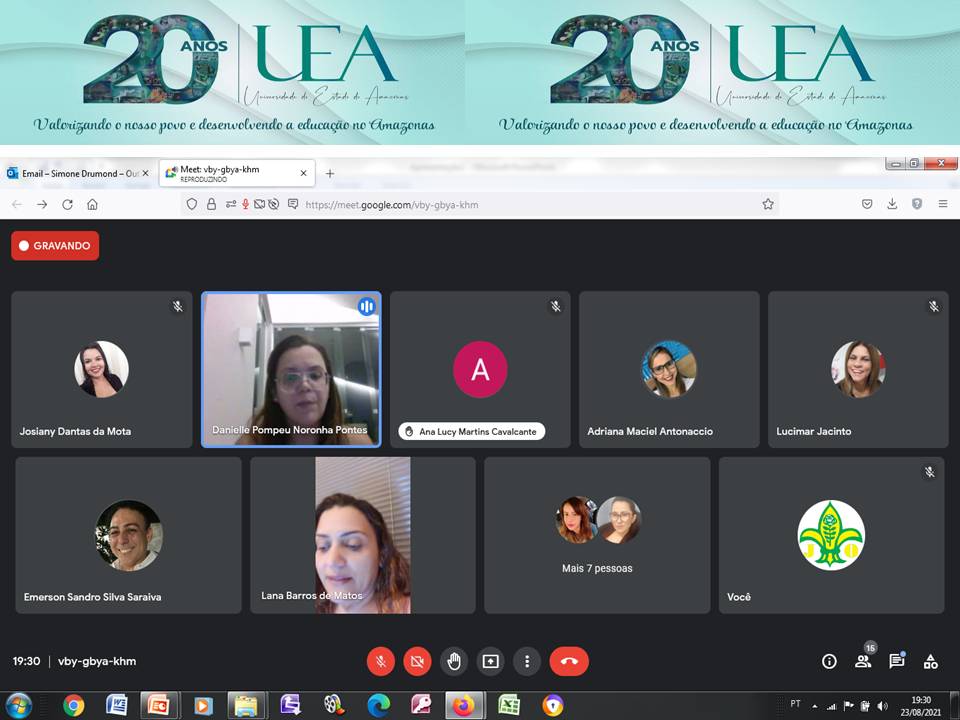Leave the call with the red hang-up button
Image resolution: width=960 pixels, height=720 pixels.
569,661
